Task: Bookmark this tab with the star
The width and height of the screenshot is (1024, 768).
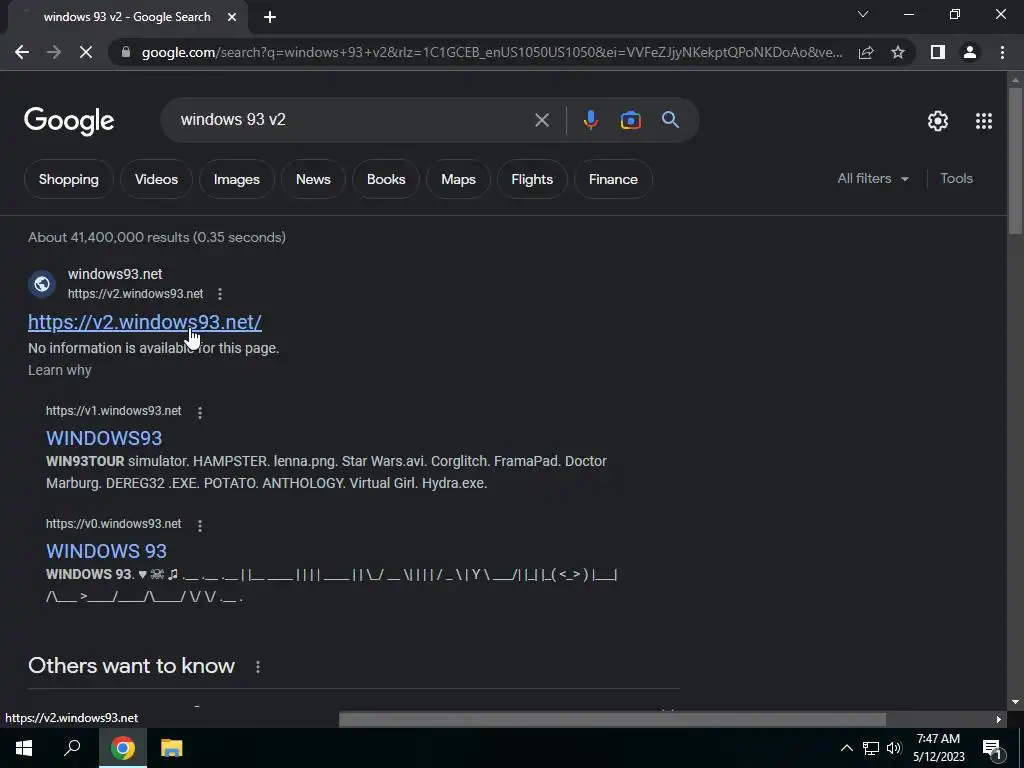Action: tap(898, 52)
